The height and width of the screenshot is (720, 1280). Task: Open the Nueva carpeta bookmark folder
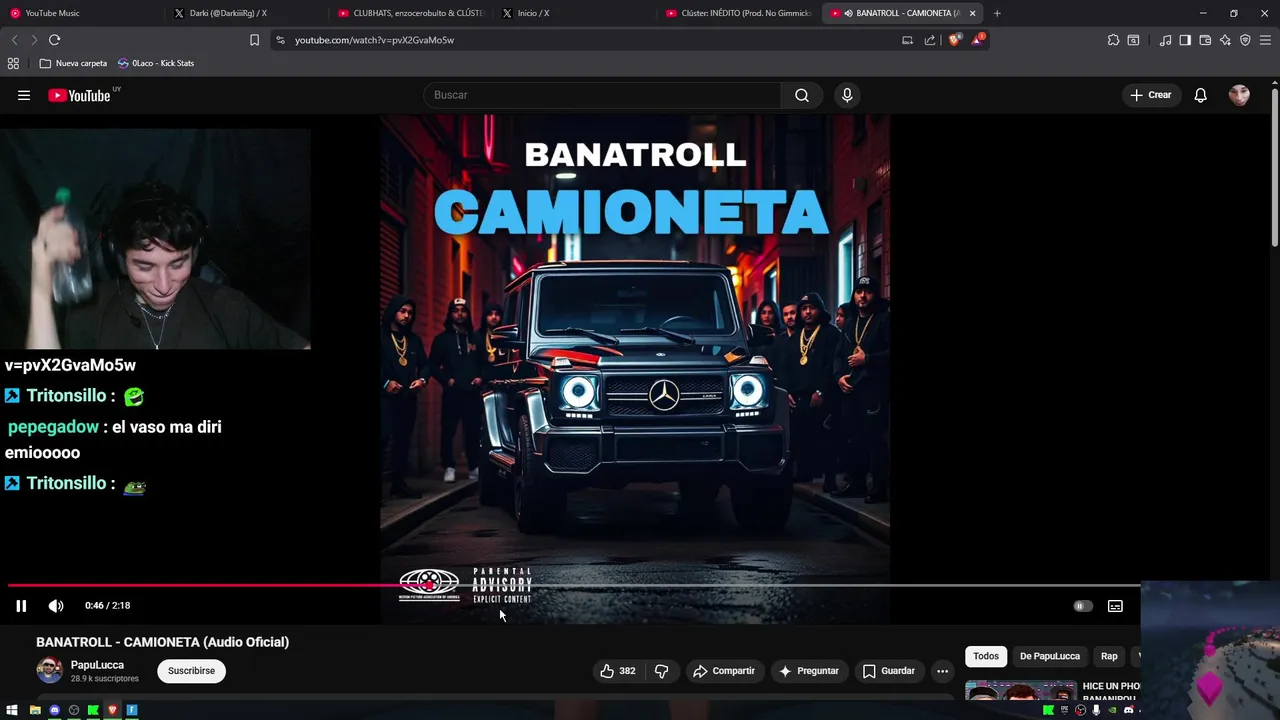(x=73, y=63)
